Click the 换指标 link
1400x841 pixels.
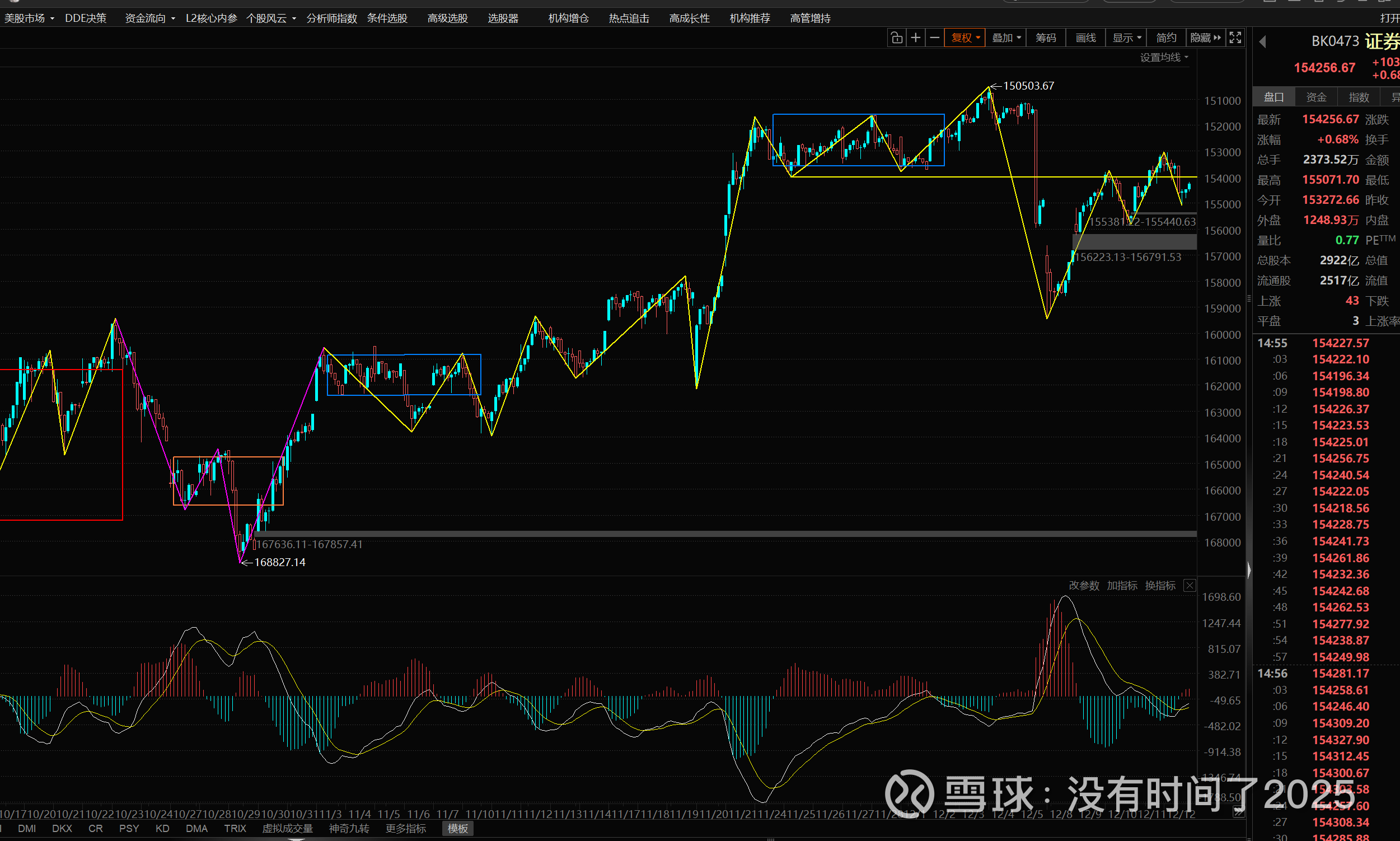[1160, 586]
